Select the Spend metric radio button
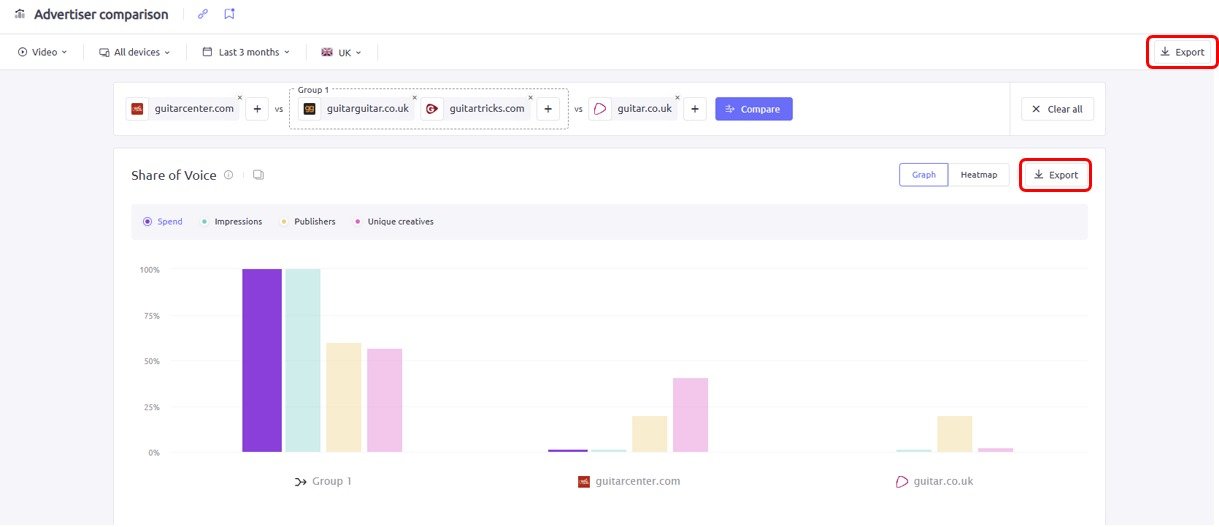 tap(148, 221)
